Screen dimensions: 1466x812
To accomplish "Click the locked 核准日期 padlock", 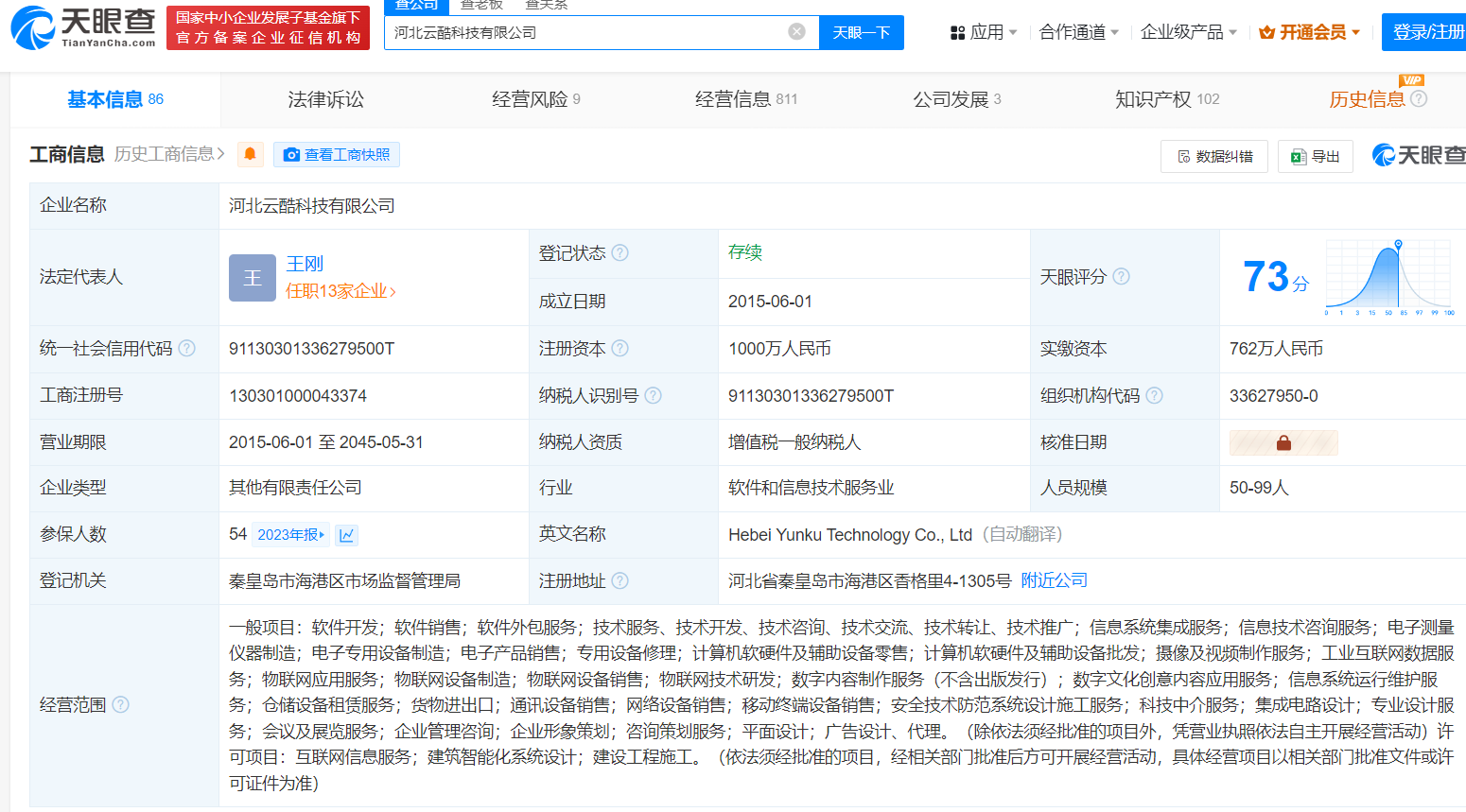I will [1283, 442].
